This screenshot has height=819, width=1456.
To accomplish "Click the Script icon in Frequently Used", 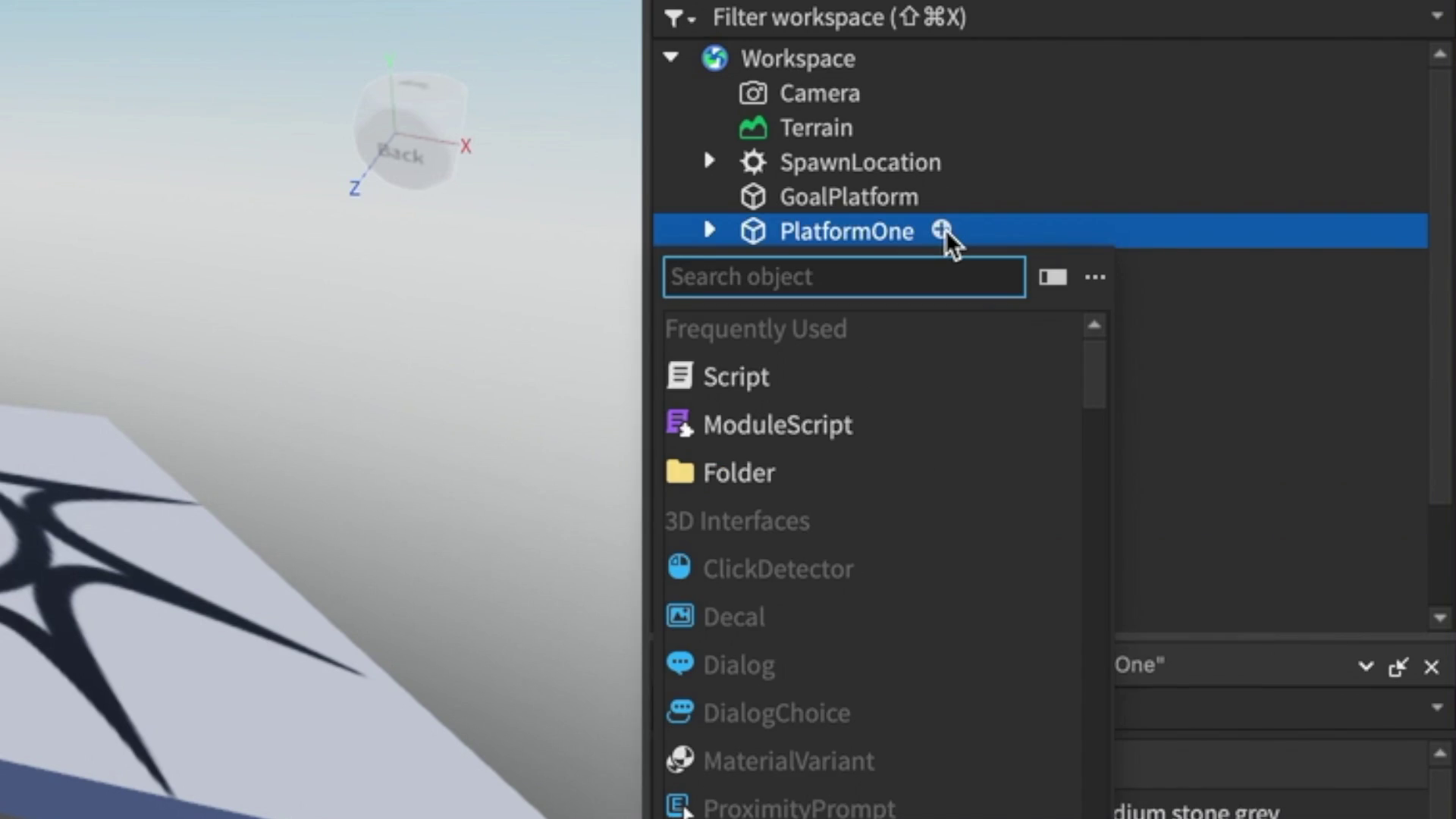I will pos(679,376).
